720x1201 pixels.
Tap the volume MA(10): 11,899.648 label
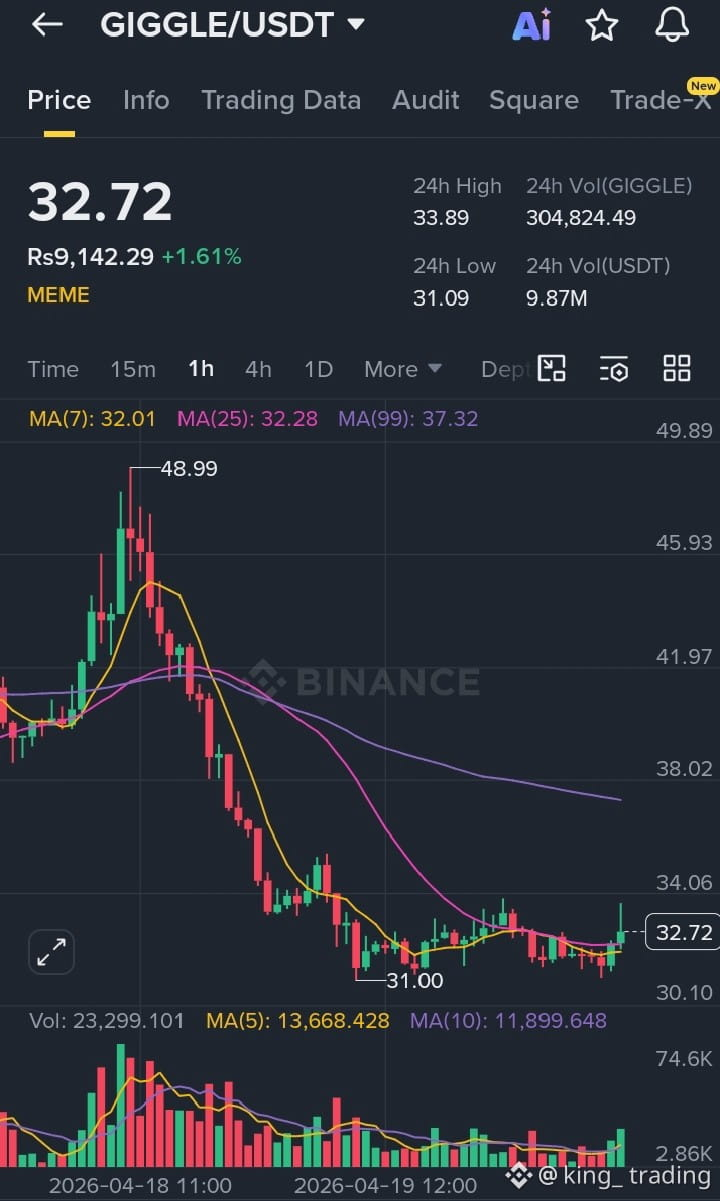coord(508,1021)
